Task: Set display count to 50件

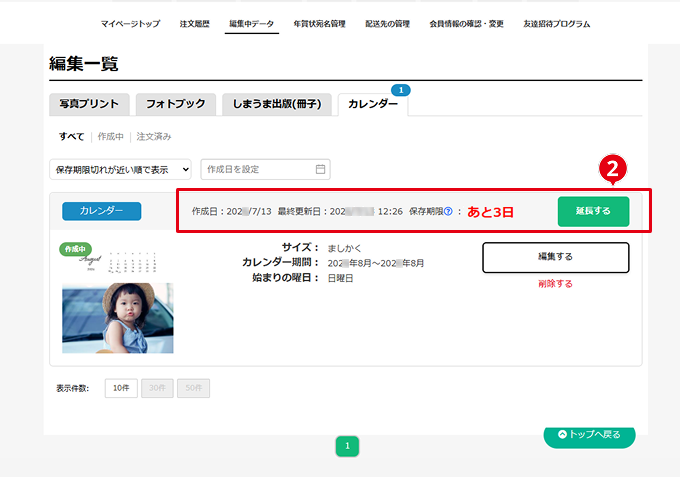Action: tap(193, 388)
